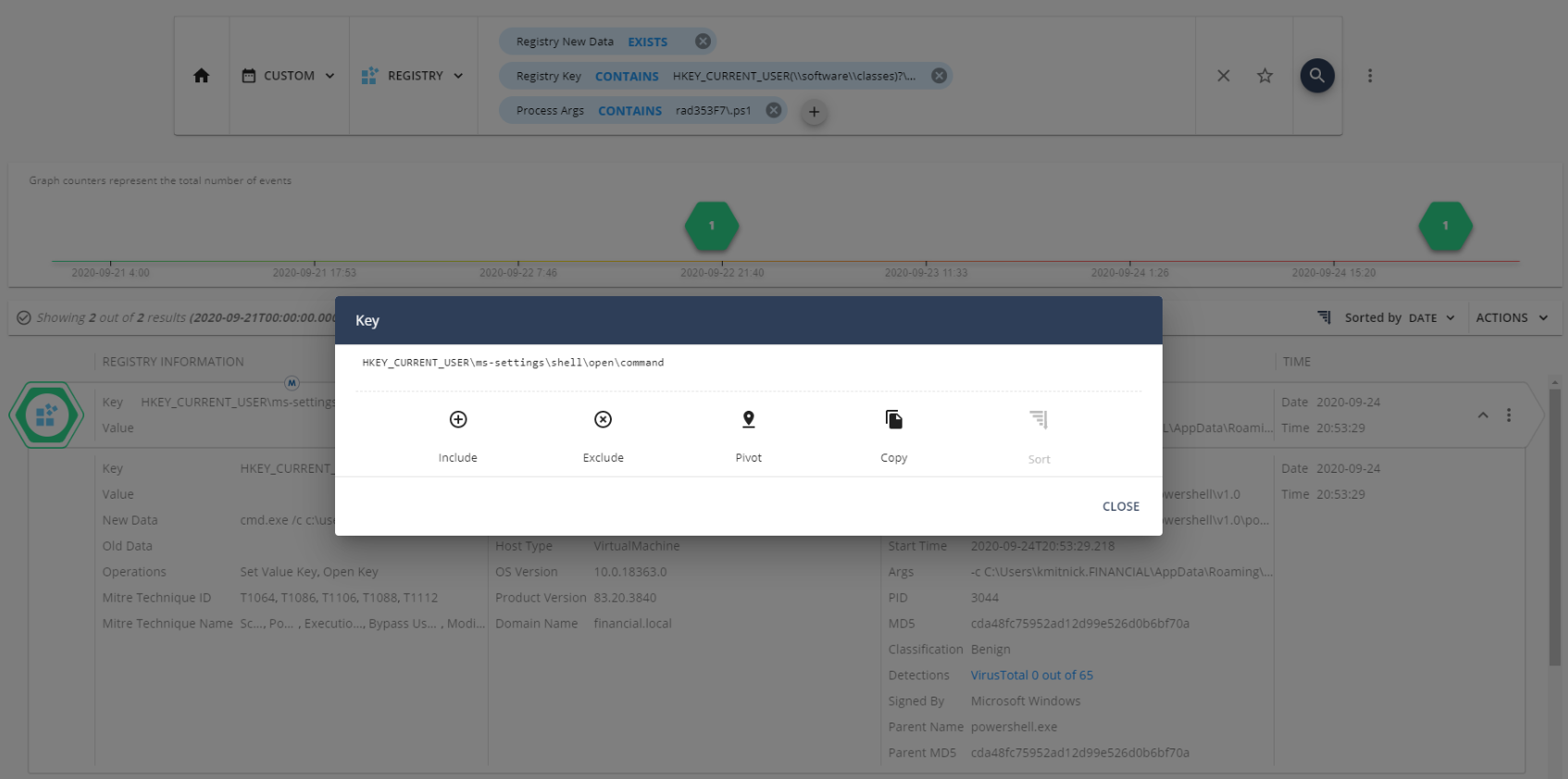Image resolution: width=1568 pixels, height=779 pixels.
Task: Click the sort icon beside Sorted by
Action: click(1325, 317)
